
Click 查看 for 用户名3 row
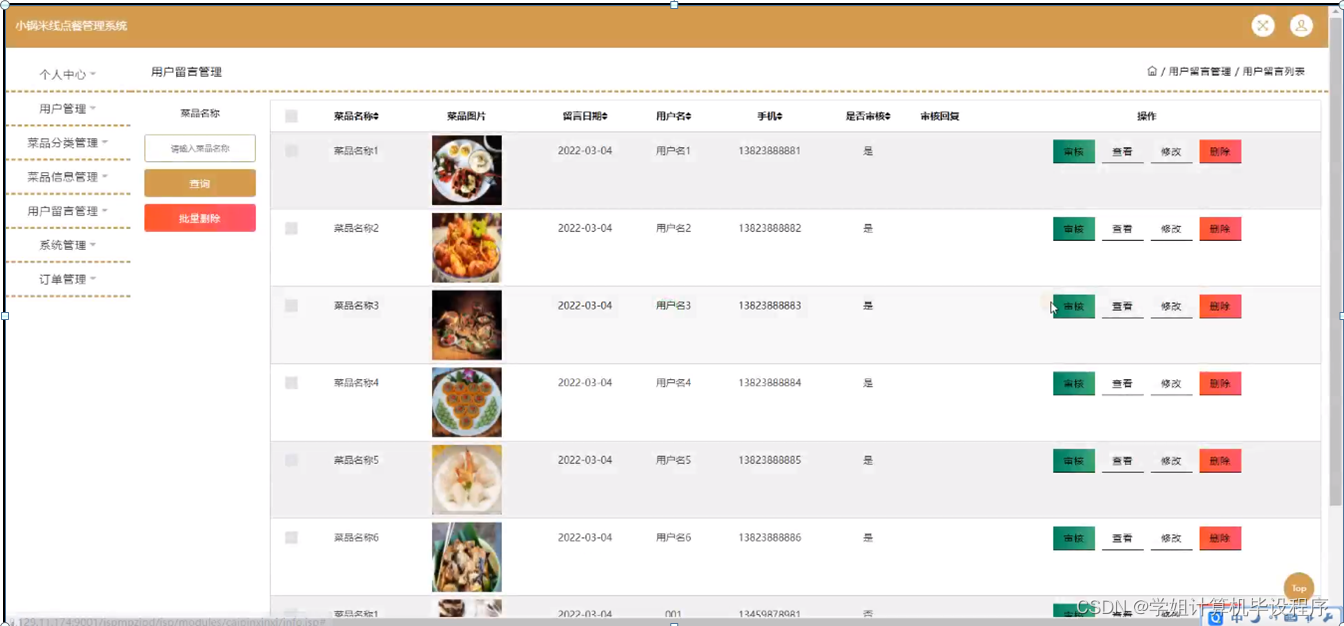coord(1122,306)
